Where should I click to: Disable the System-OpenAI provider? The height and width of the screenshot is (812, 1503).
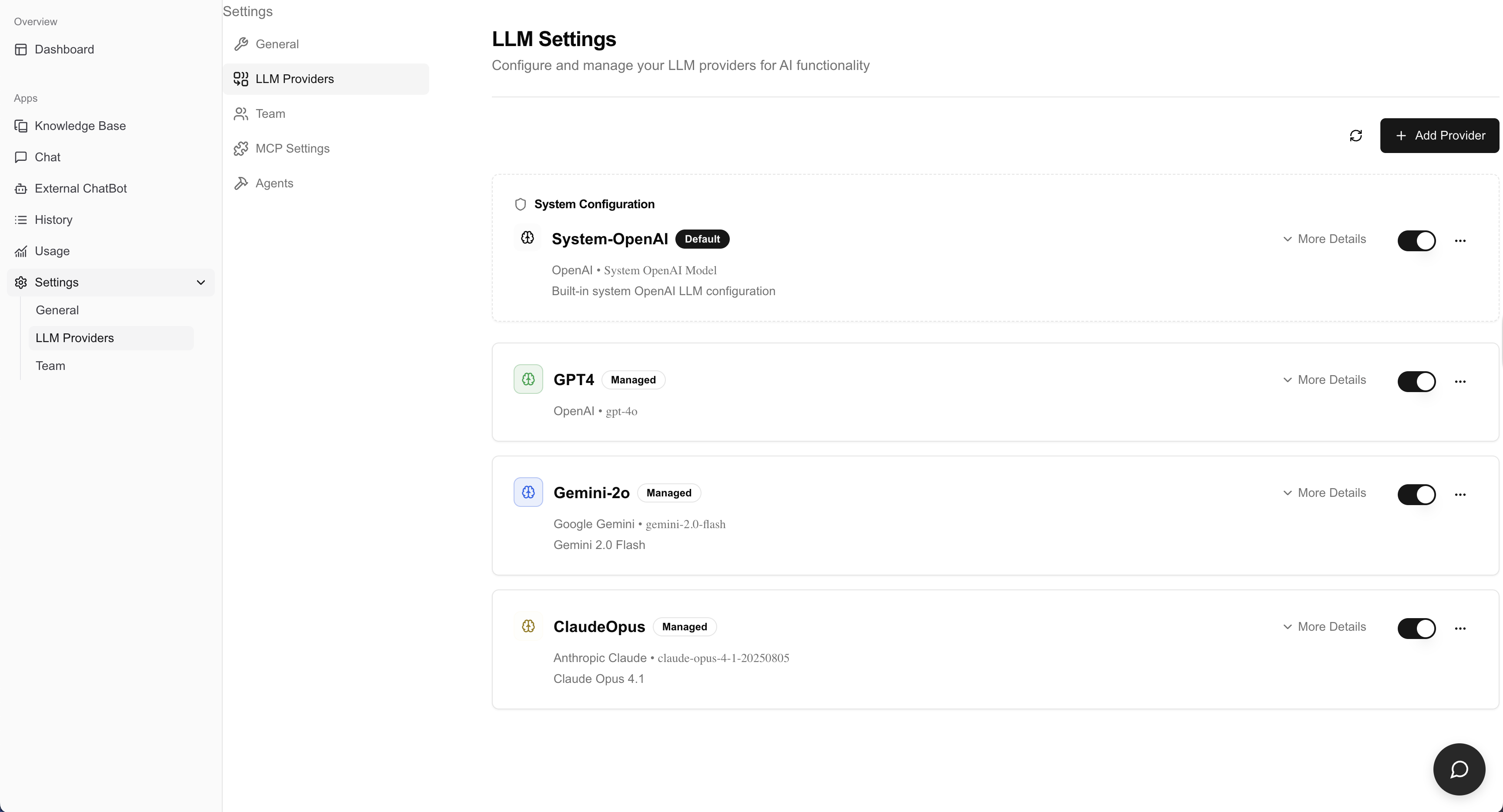(1417, 240)
